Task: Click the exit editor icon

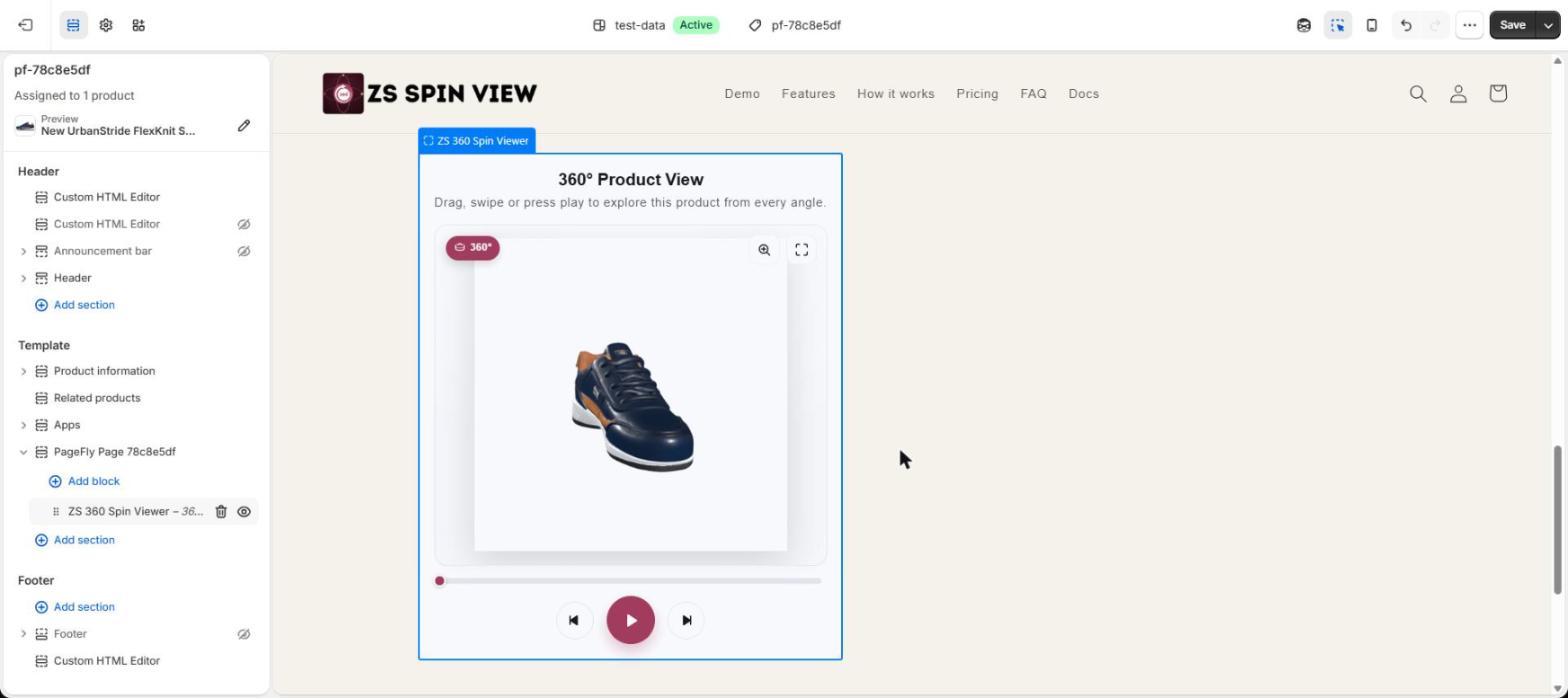Action: pos(26,25)
